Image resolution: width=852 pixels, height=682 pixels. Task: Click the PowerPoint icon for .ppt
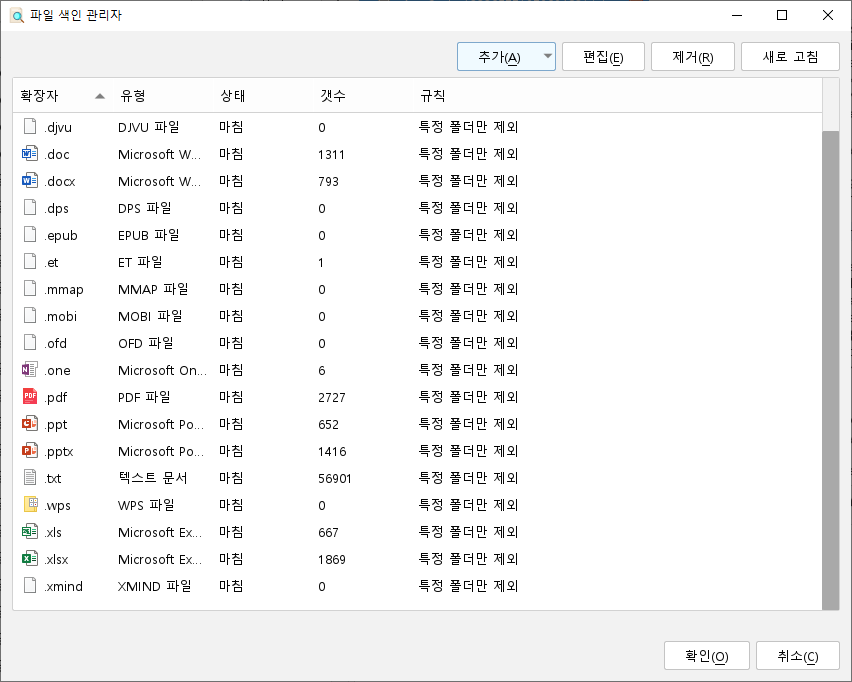tap(30, 423)
